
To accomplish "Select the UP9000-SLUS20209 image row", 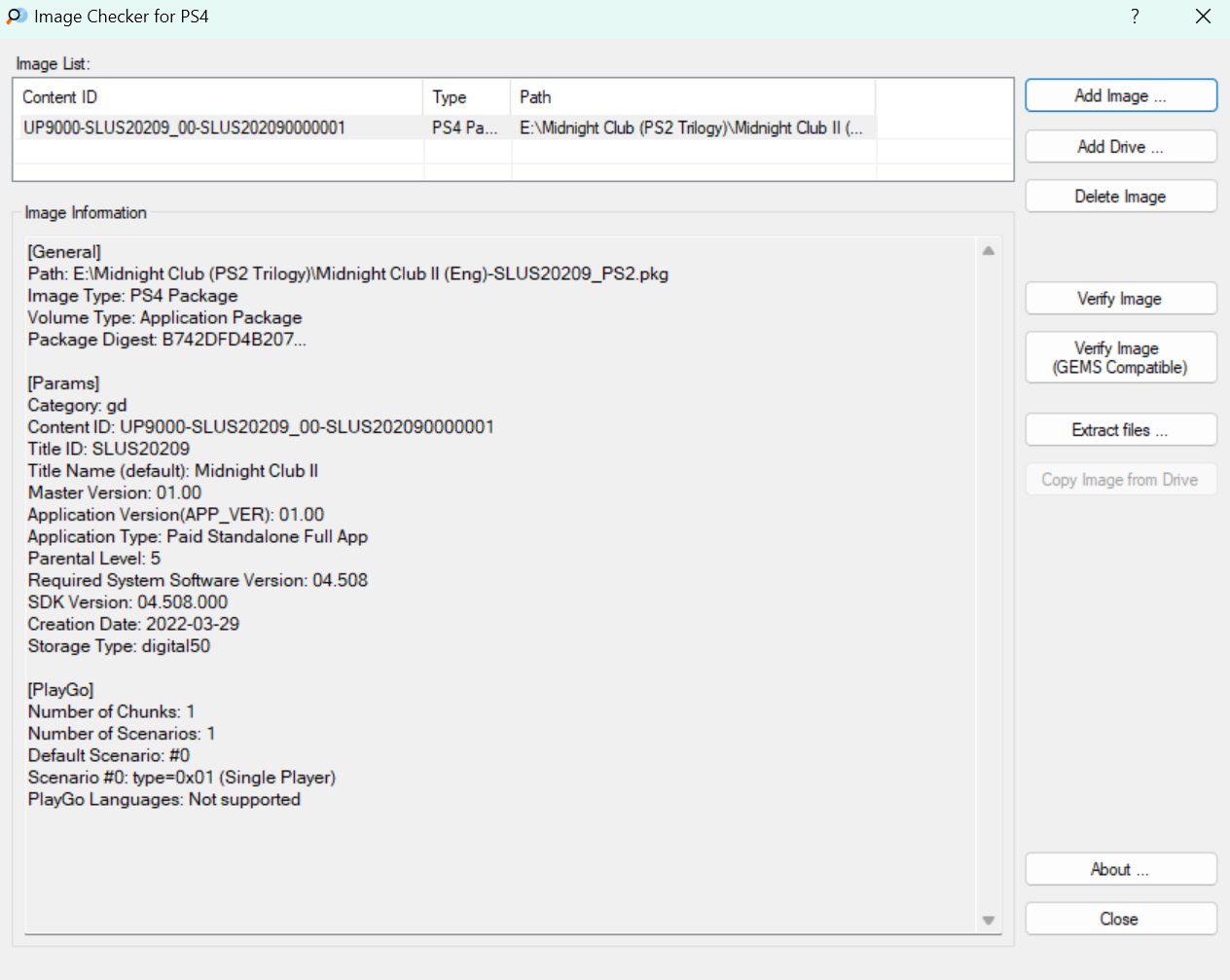I will 185,127.
